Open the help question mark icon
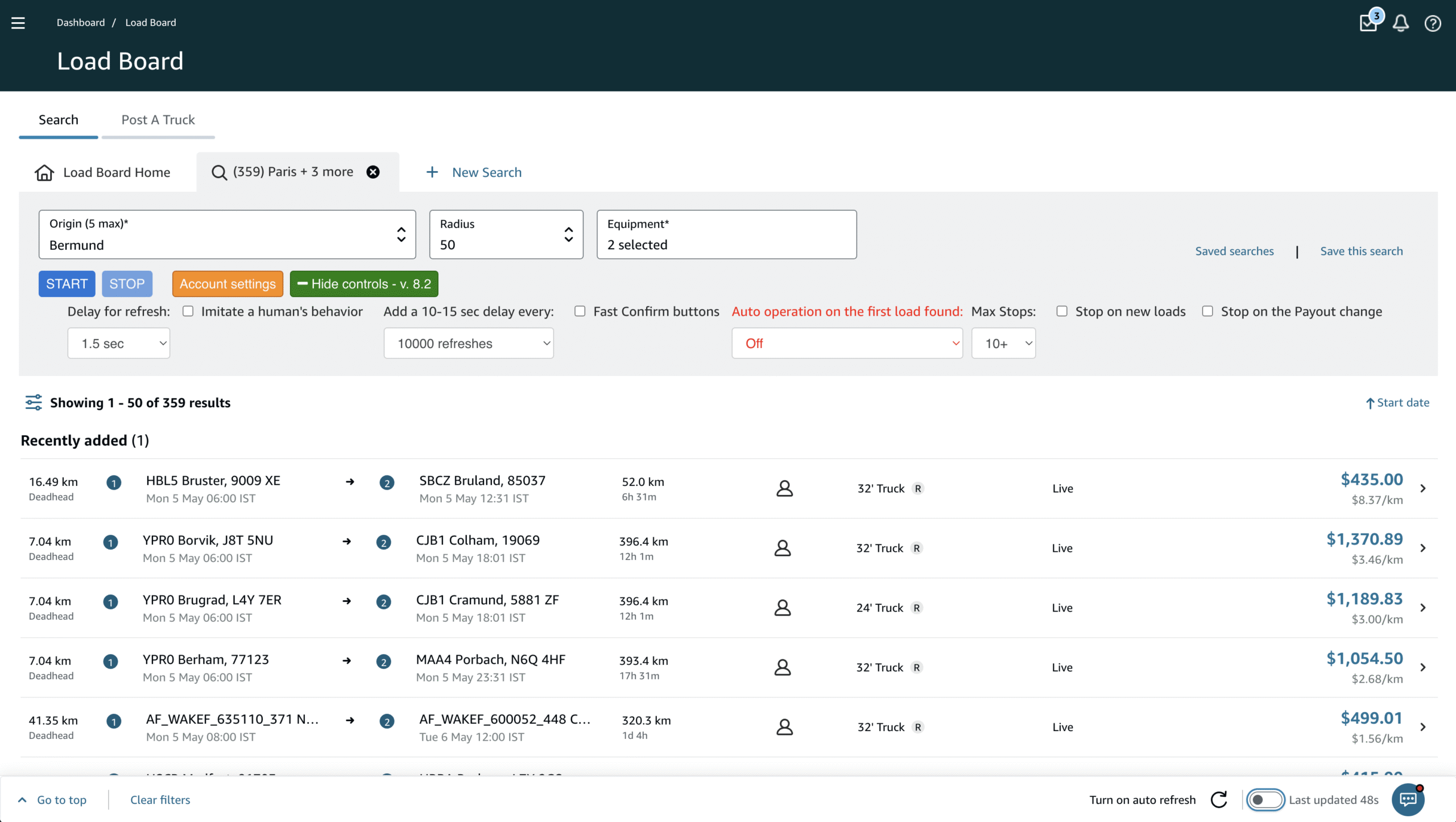 pyautogui.click(x=1432, y=23)
